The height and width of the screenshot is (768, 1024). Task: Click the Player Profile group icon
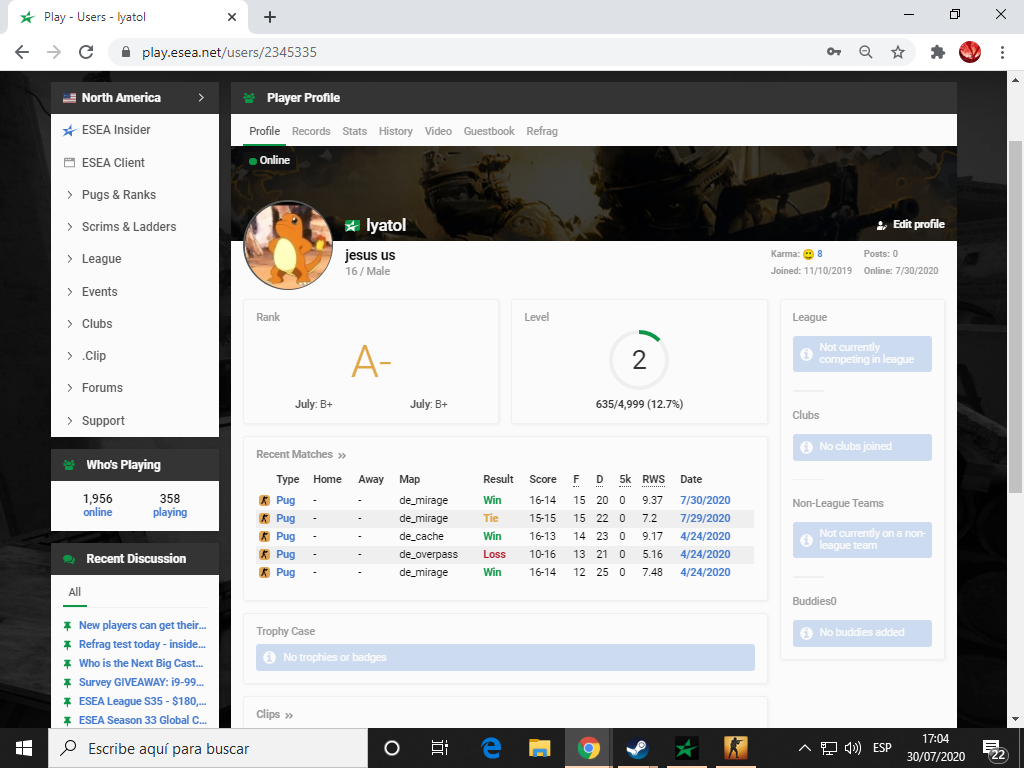(x=249, y=98)
